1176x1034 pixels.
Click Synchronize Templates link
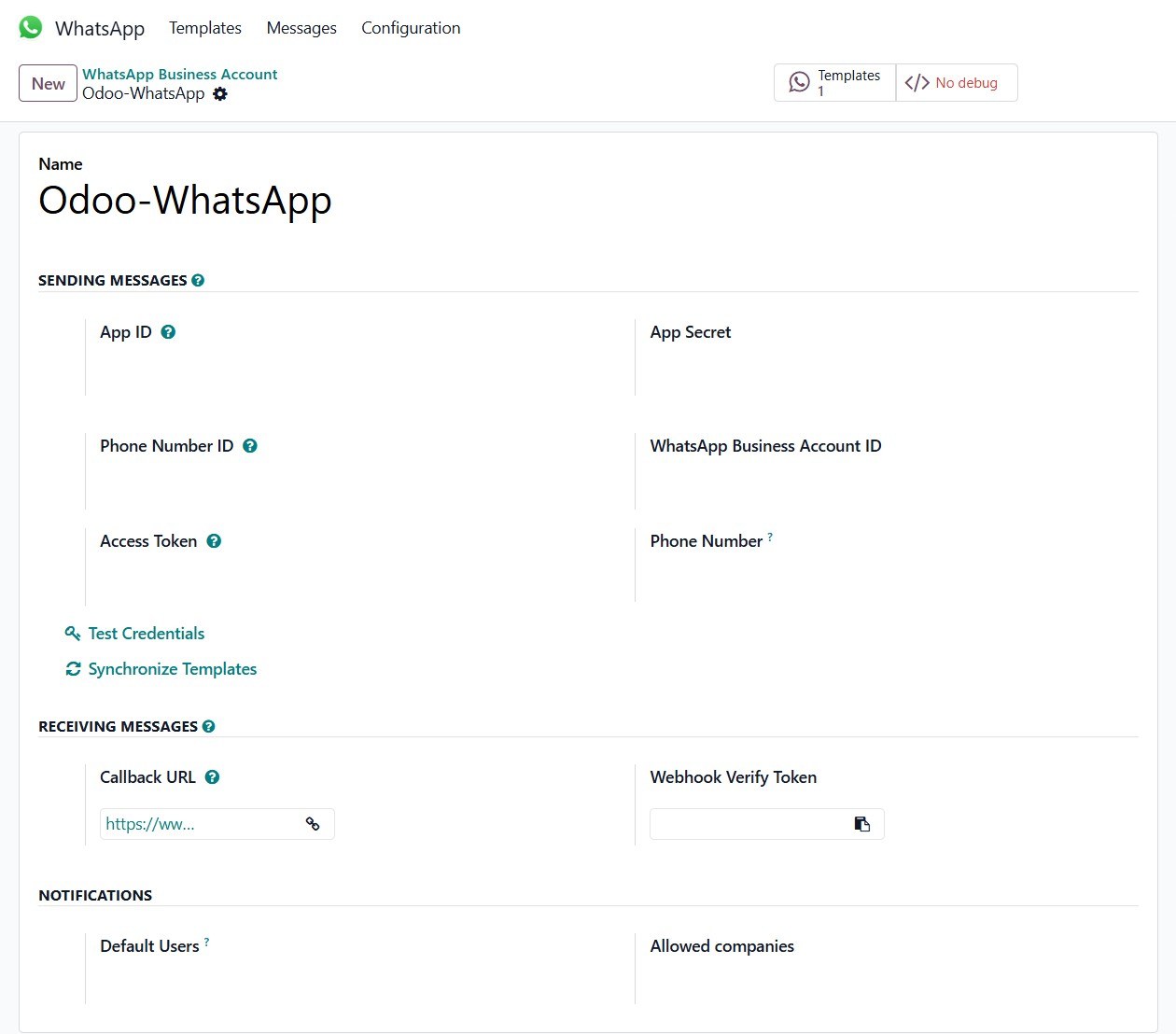172,669
